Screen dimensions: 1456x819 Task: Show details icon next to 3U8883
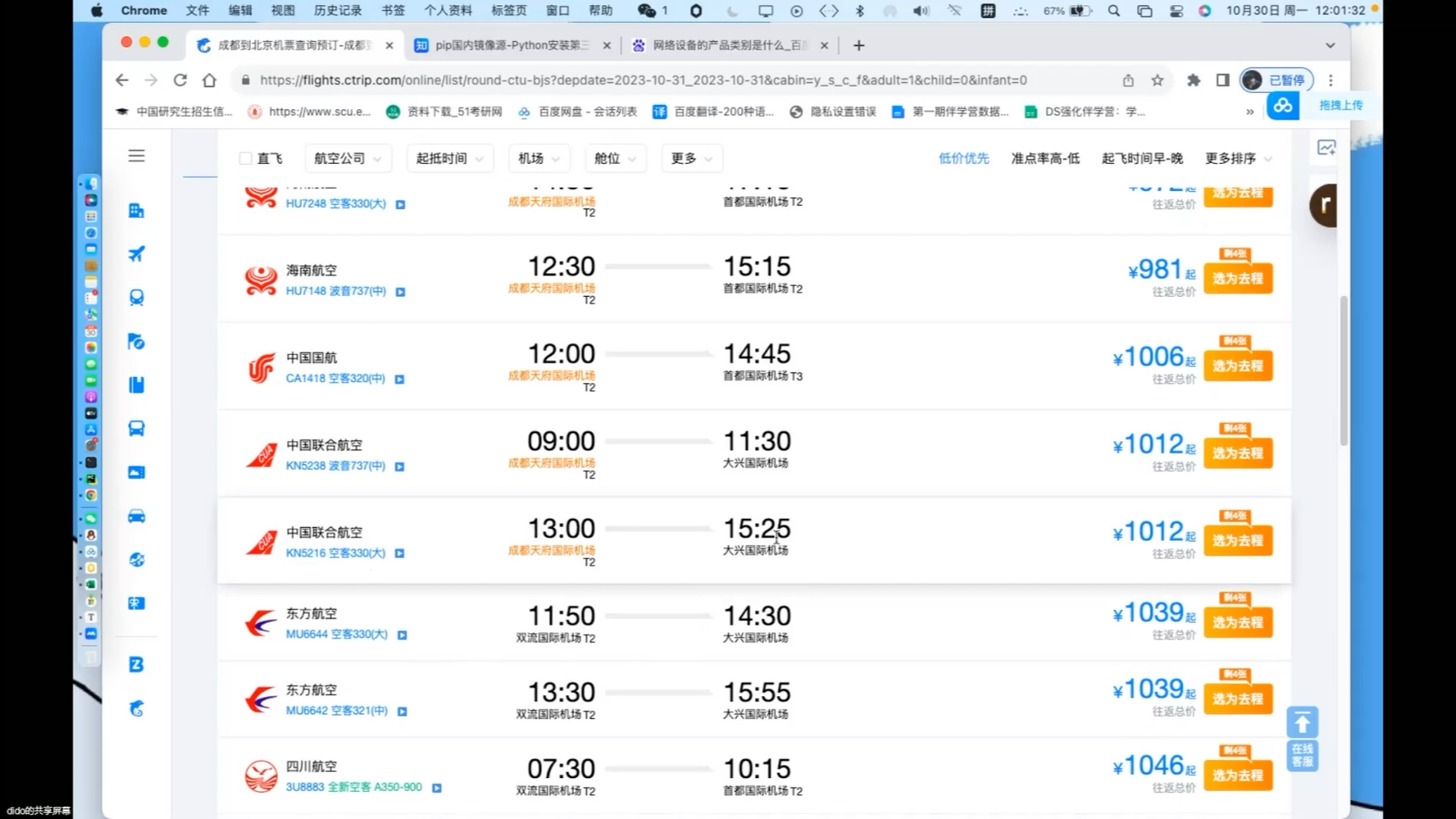[436, 788]
